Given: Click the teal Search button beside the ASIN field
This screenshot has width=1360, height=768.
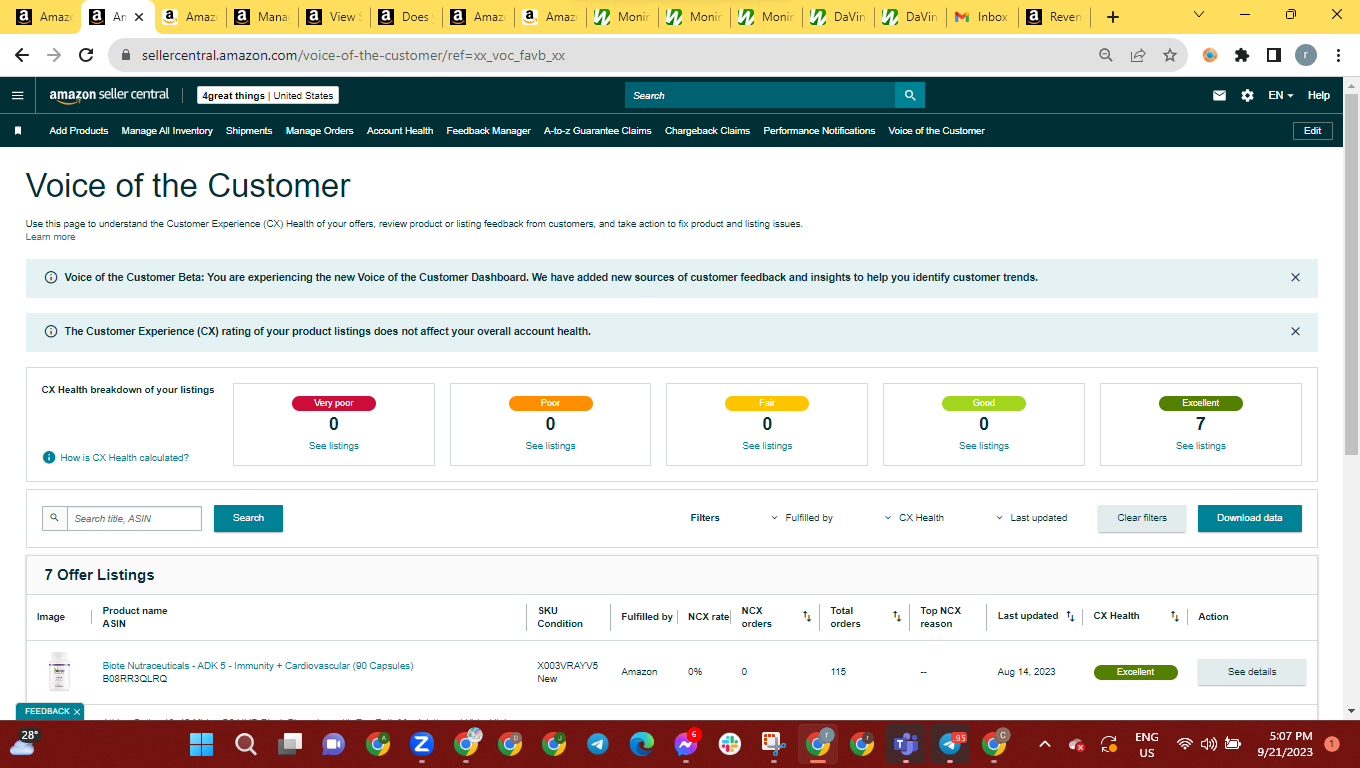Looking at the screenshot, I should [x=248, y=518].
